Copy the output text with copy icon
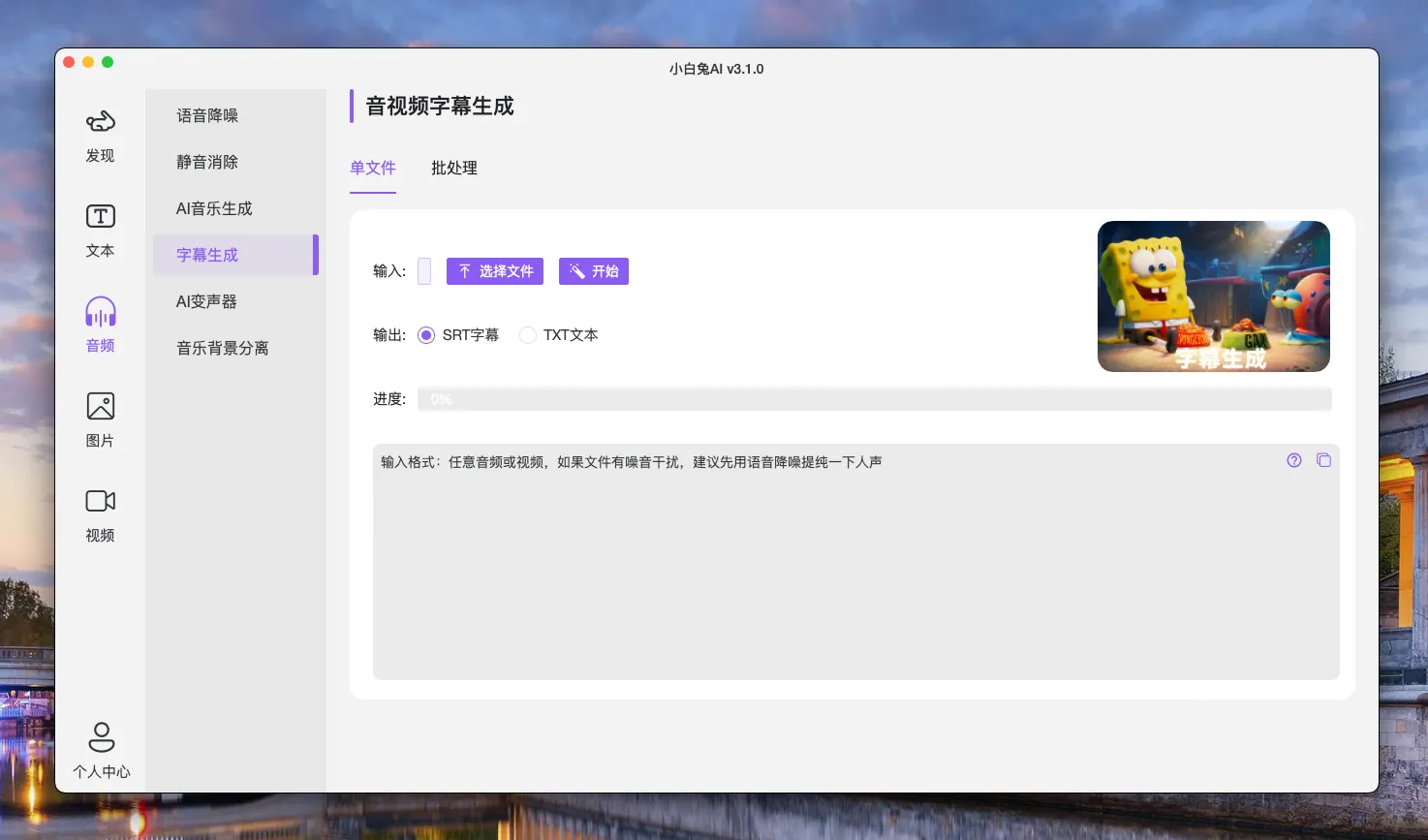Screen dimensions: 1428x840 tap(1323, 460)
